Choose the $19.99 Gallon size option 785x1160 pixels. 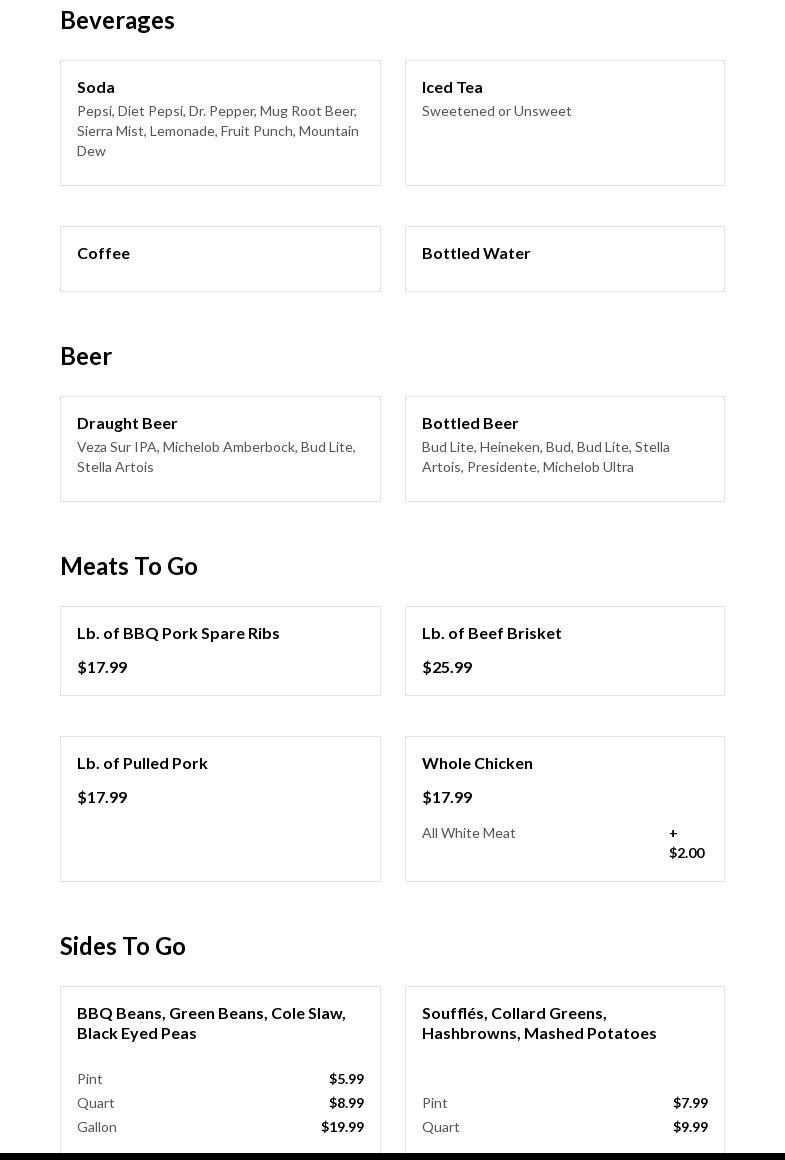pos(220,1127)
